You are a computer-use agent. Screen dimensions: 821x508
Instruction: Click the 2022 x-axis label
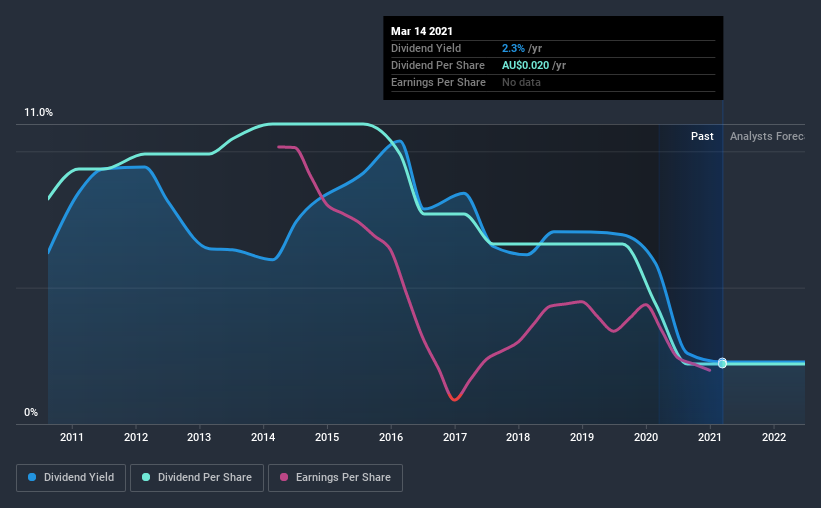774,437
